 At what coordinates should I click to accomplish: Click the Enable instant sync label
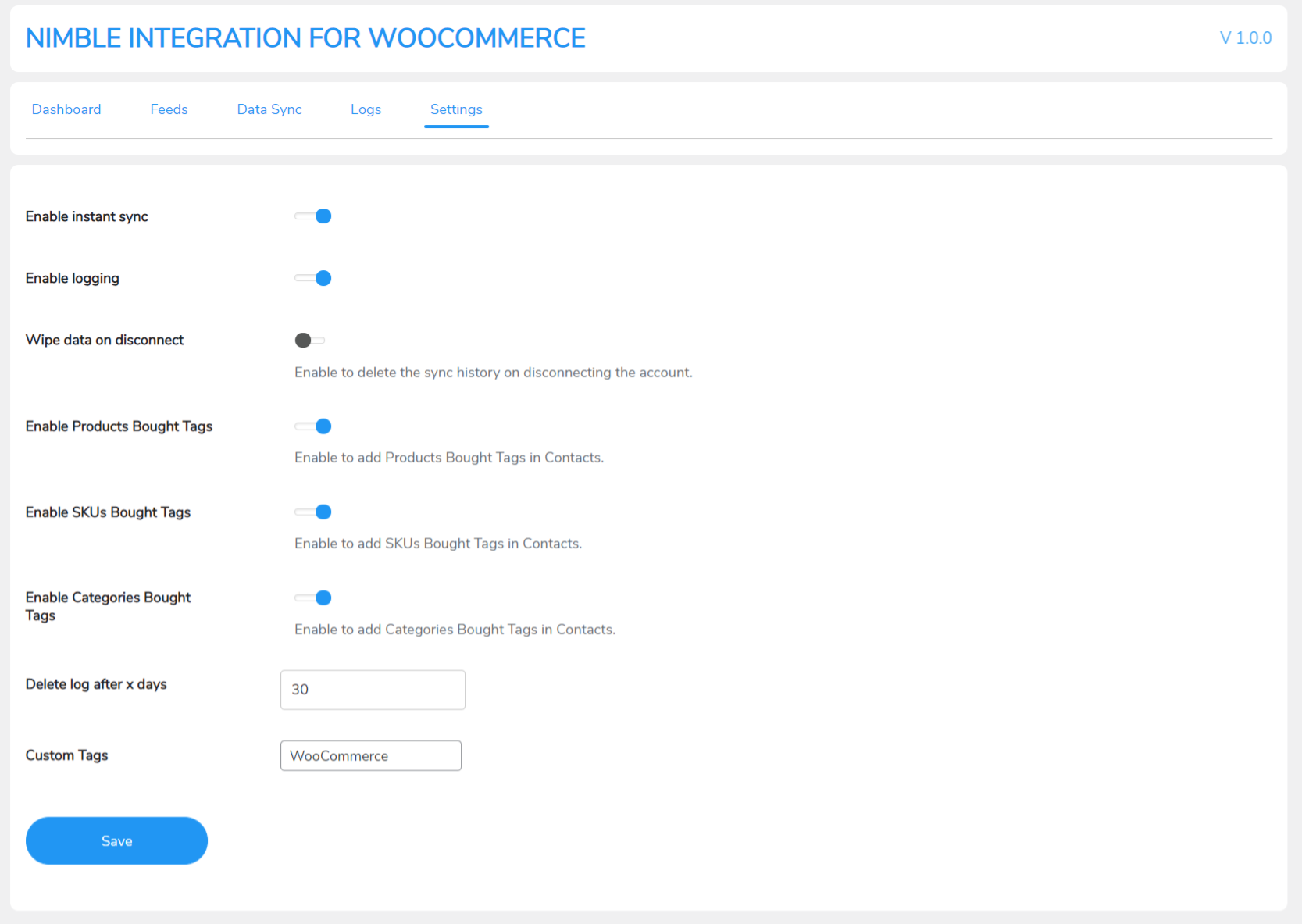86,216
